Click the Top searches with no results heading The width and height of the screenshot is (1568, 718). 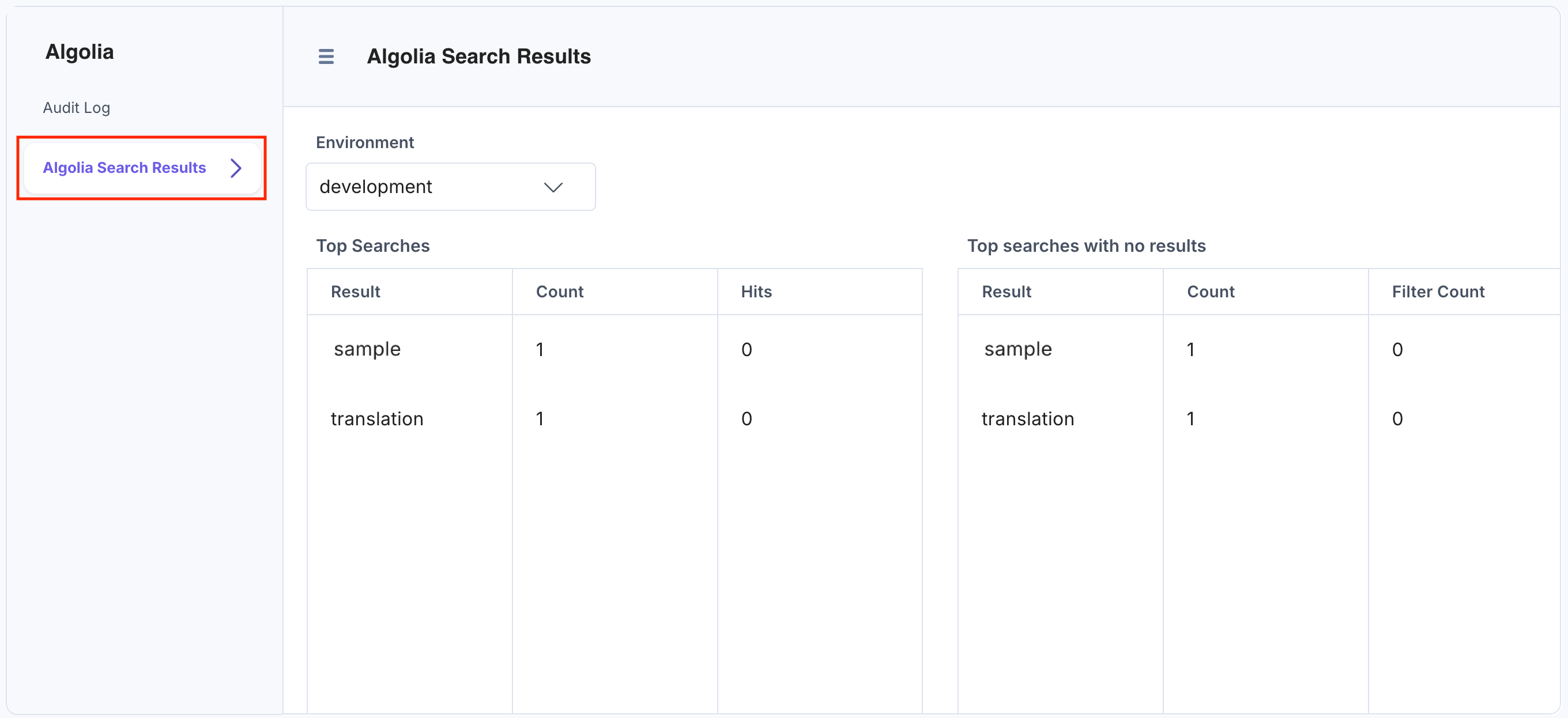(x=1086, y=246)
